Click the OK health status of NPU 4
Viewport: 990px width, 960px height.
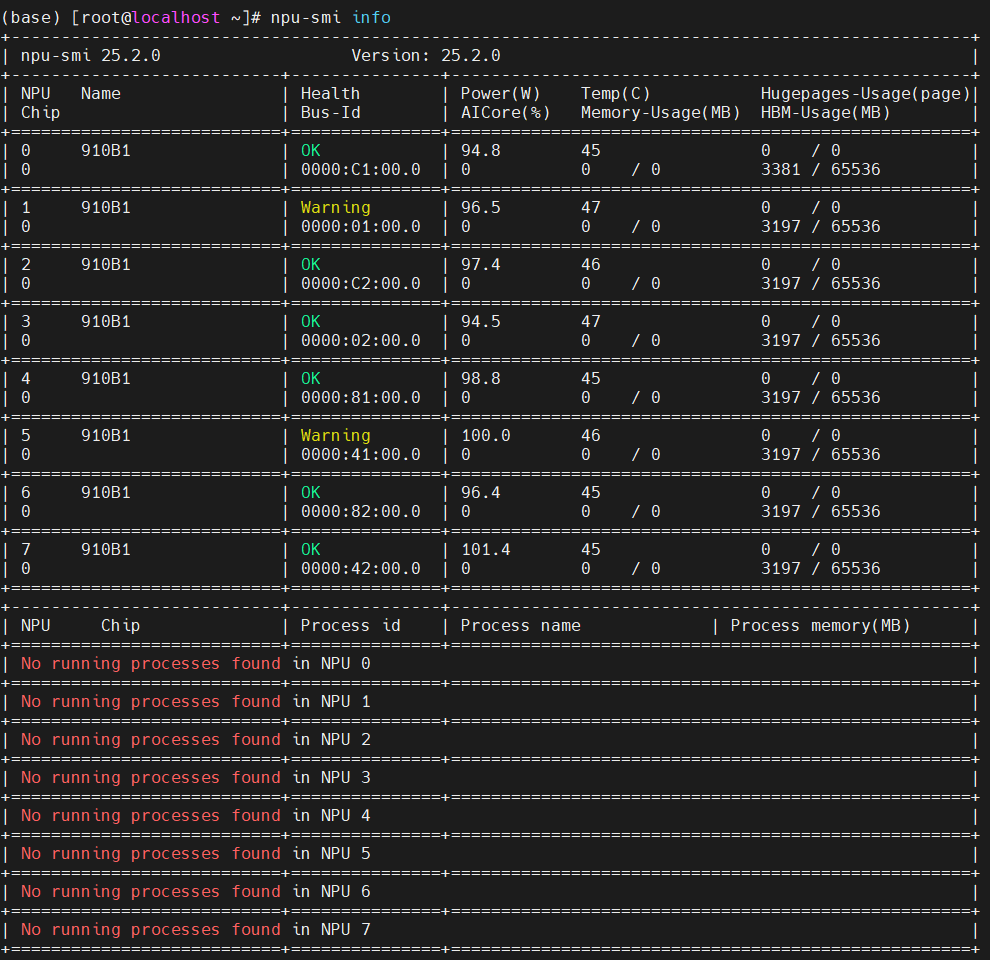311,378
